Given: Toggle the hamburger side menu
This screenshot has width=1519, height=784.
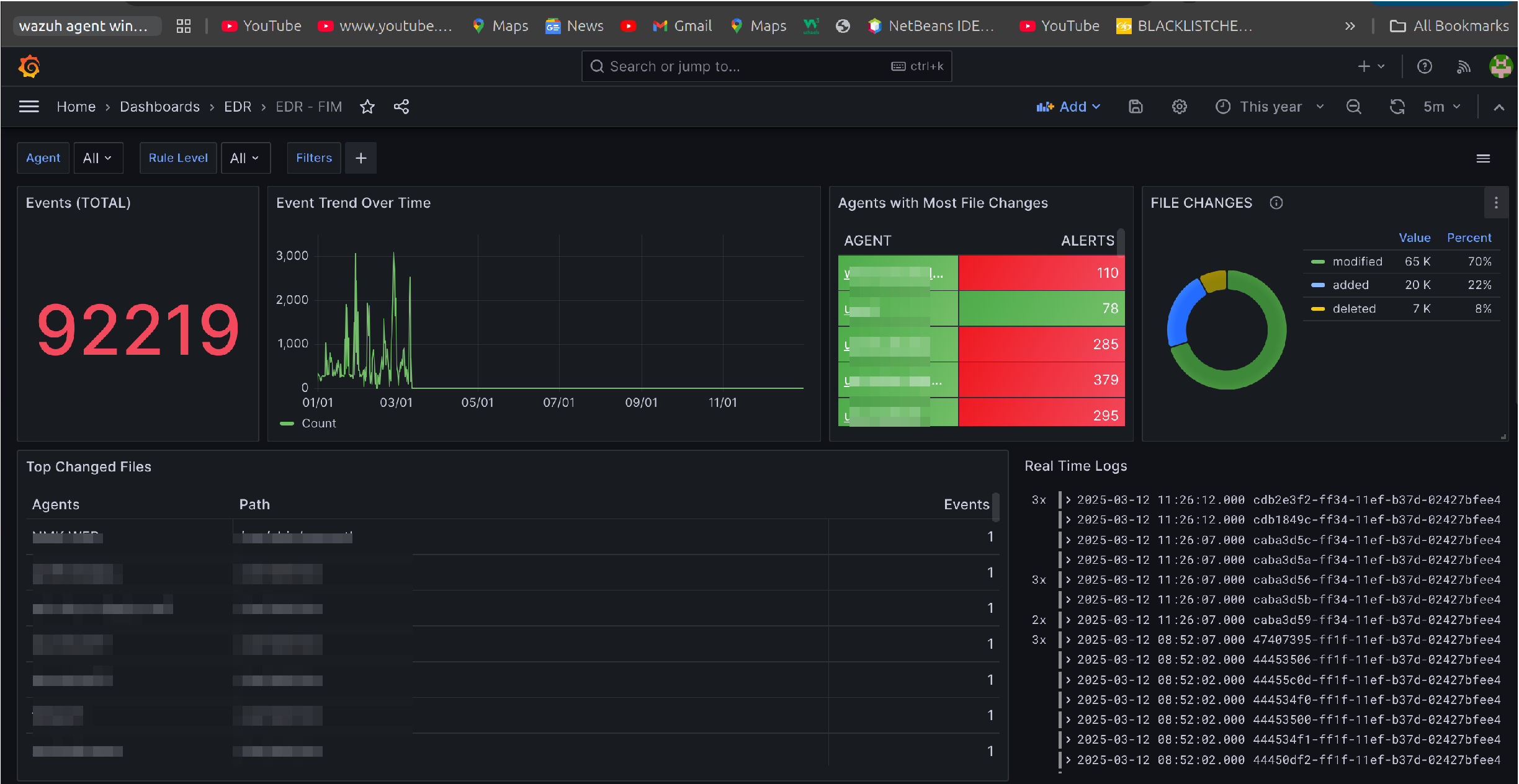Looking at the screenshot, I should (29, 107).
